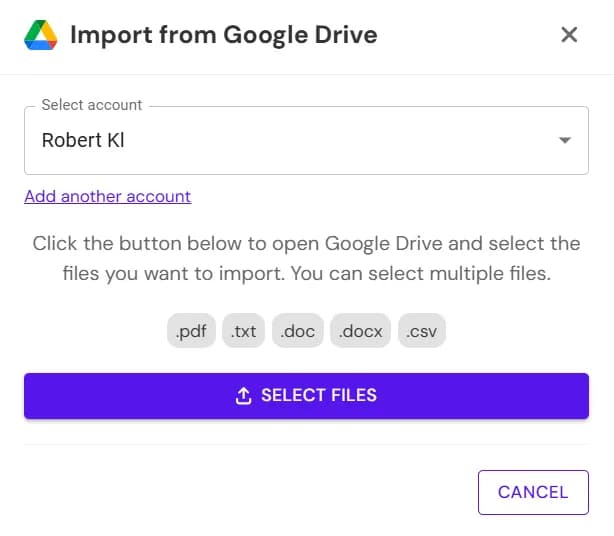Click the .docx file type chip
The width and height of the screenshot is (614, 536).
point(360,331)
